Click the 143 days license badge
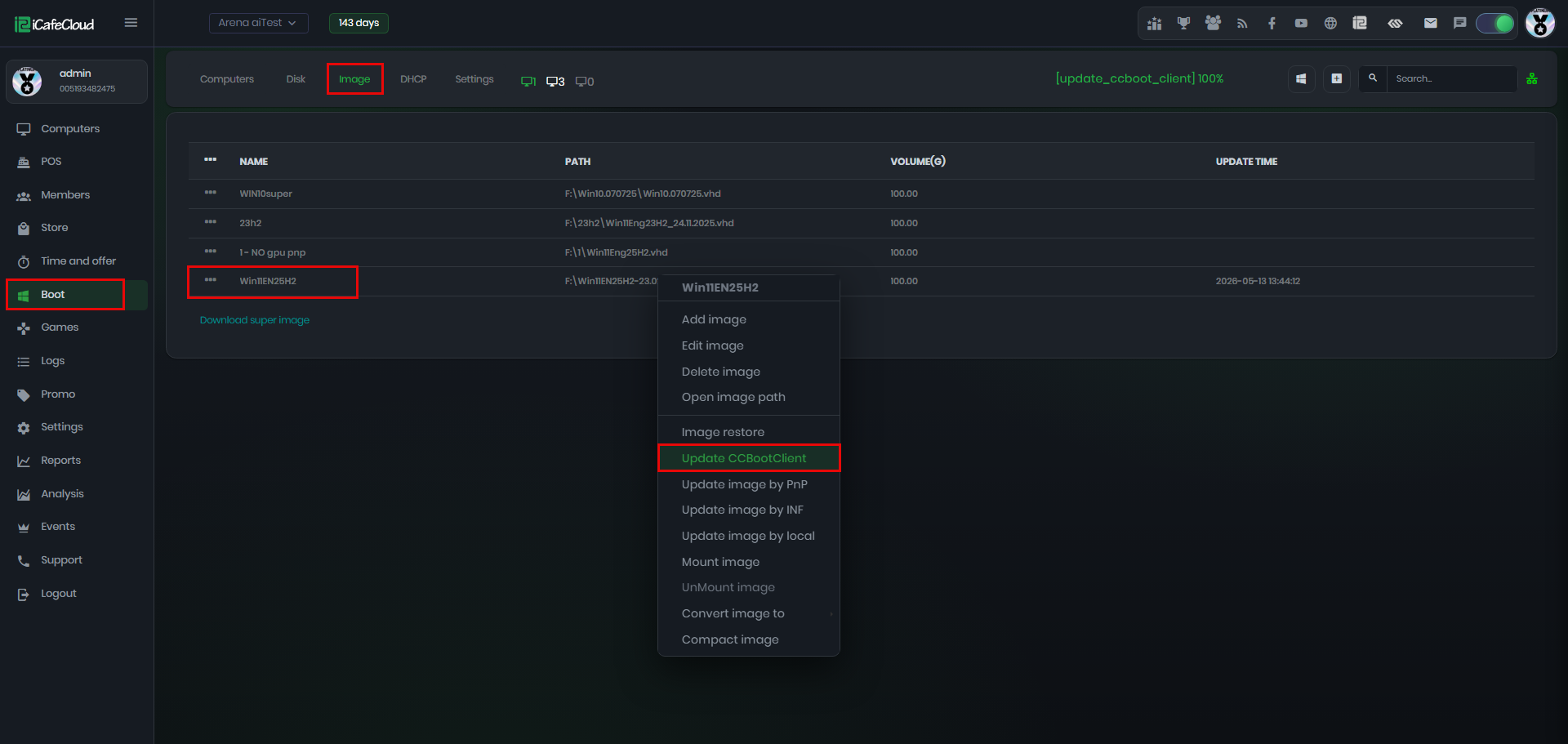 point(359,23)
